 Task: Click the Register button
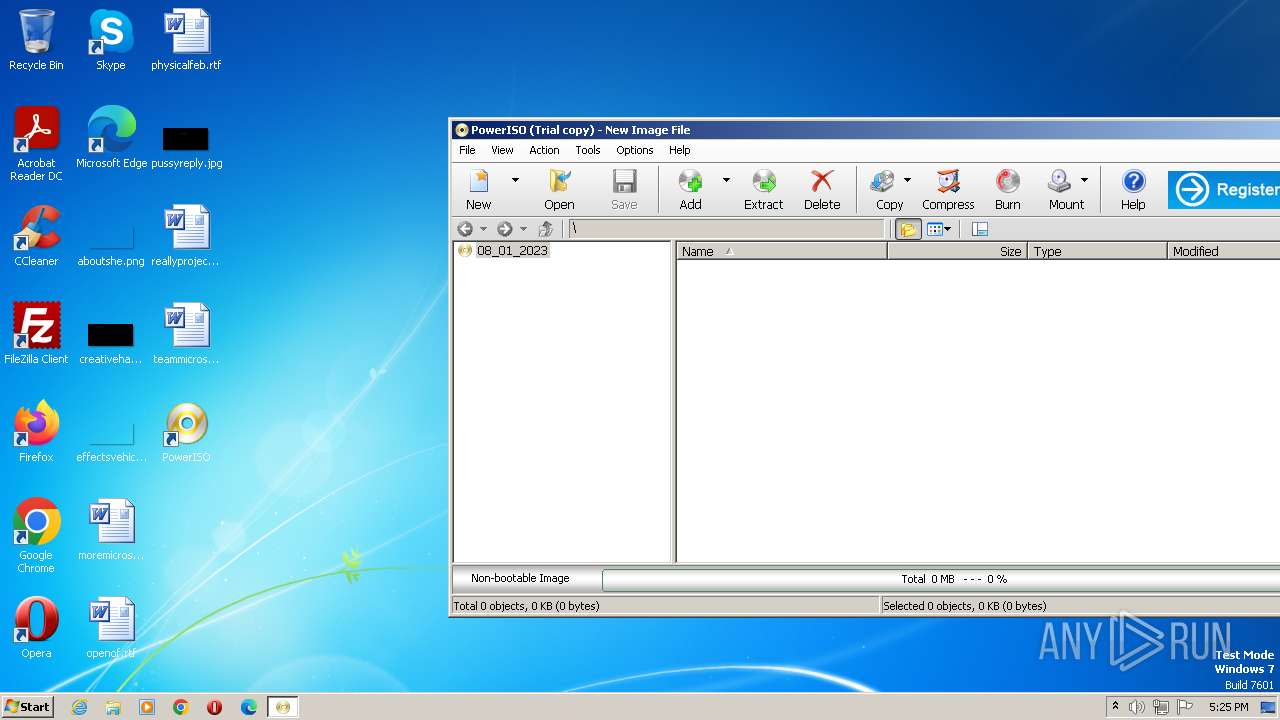pos(1224,190)
